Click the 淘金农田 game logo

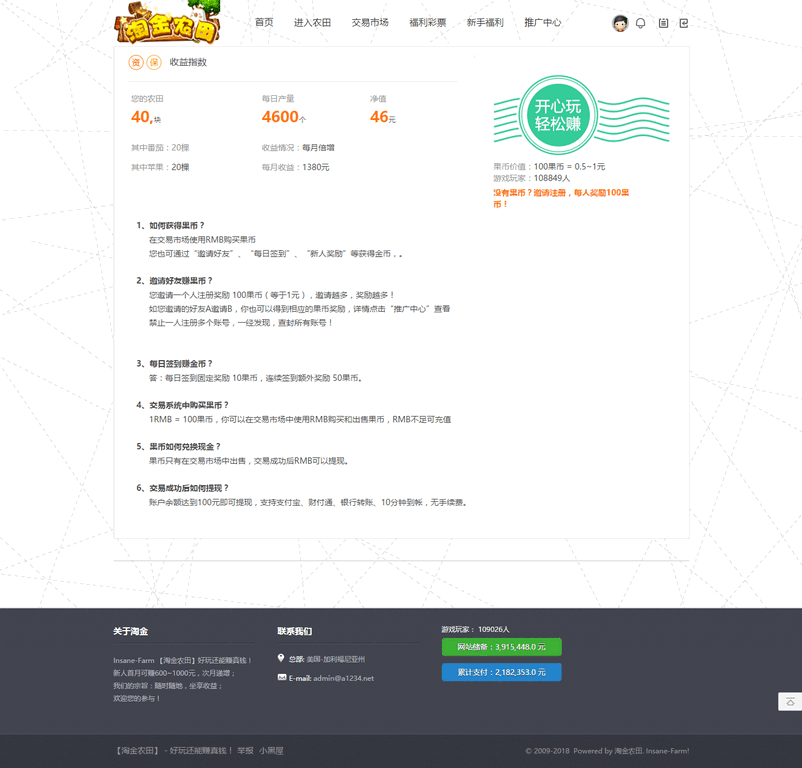[167, 24]
